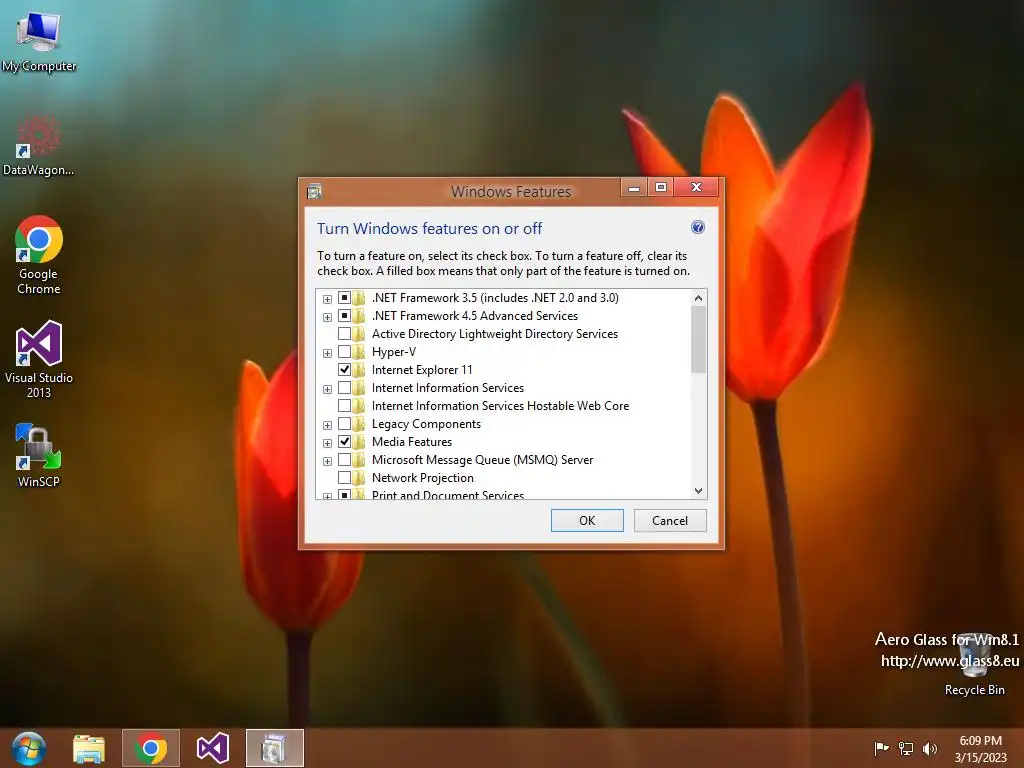The width and height of the screenshot is (1024, 768).
Task: Check the Network Projection box
Action: tap(344, 478)
